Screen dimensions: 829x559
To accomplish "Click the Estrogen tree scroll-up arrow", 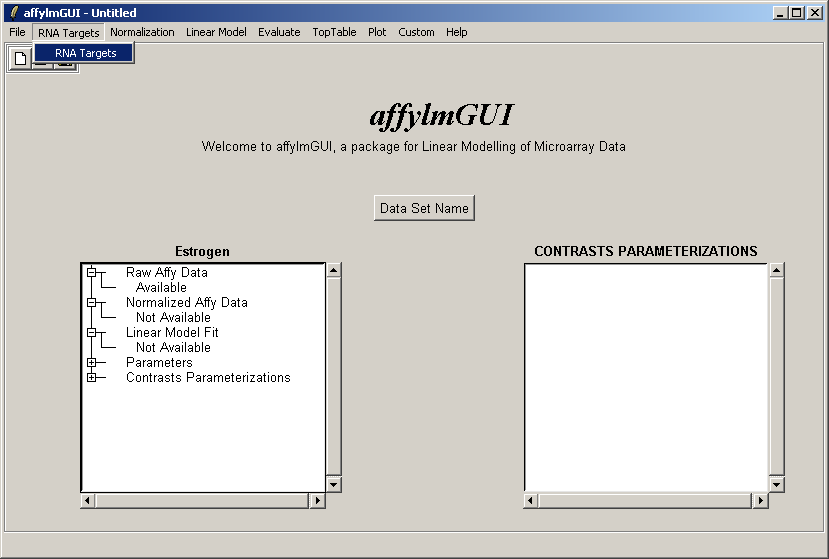I will pyautogui.click(x=334, y=270).
